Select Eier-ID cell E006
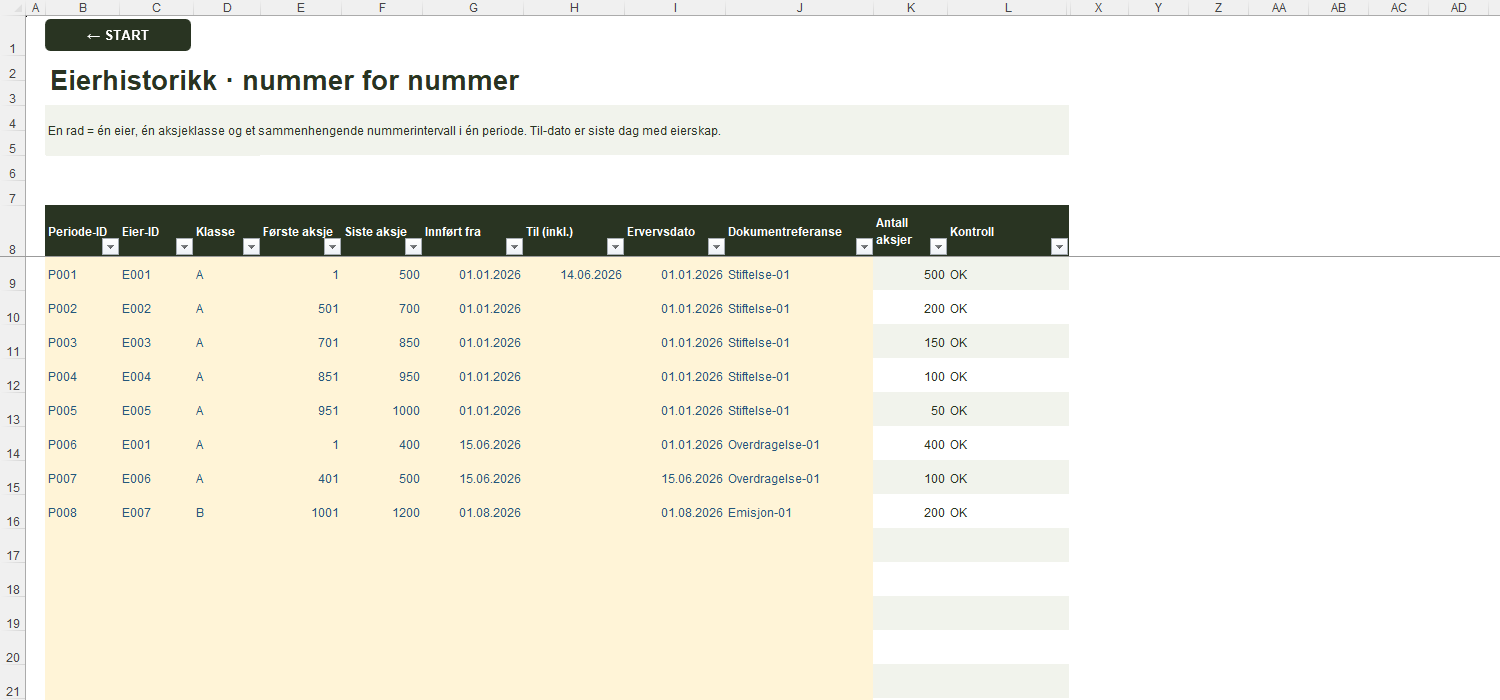 coord(156,478)
